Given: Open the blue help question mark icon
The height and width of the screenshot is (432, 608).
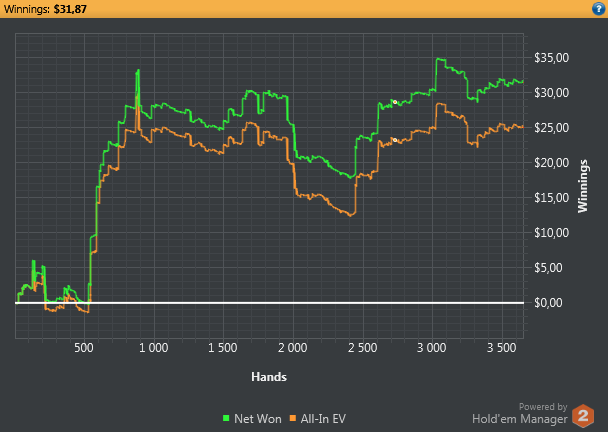Looking at the screenshot, I should 599,8.
